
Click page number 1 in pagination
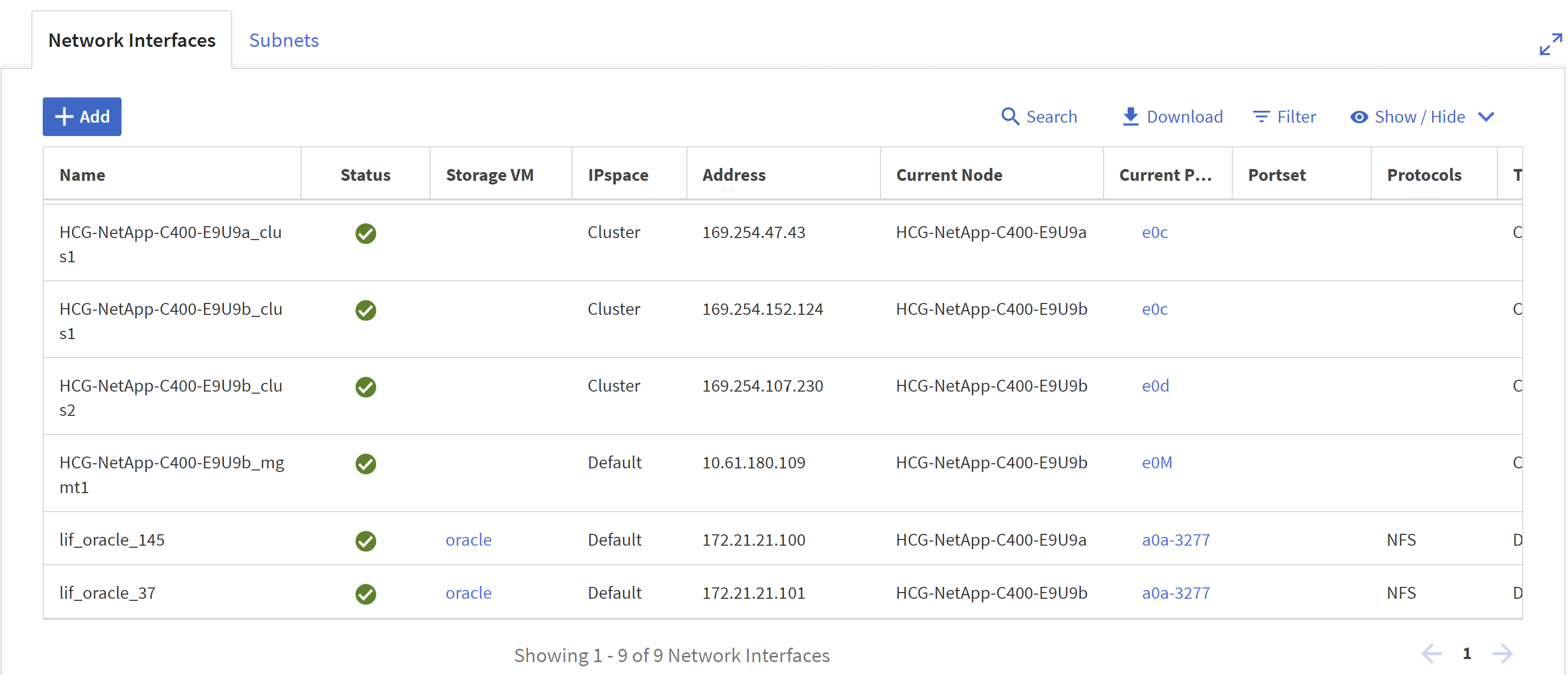click(x=1467, y=654)
